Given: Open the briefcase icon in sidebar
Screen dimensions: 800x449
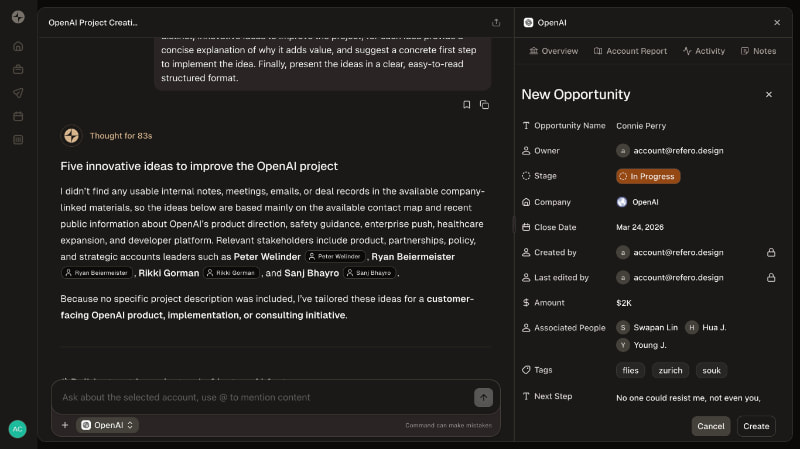Looking at the screenshot, I should click(x=18, y=69).
